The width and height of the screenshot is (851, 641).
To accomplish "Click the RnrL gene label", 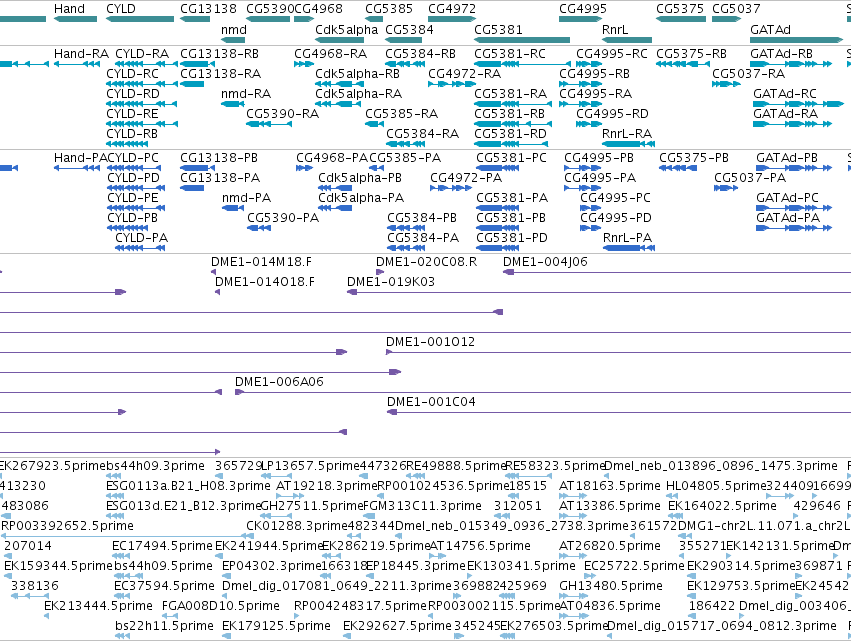I will click(x=615, y=30).
